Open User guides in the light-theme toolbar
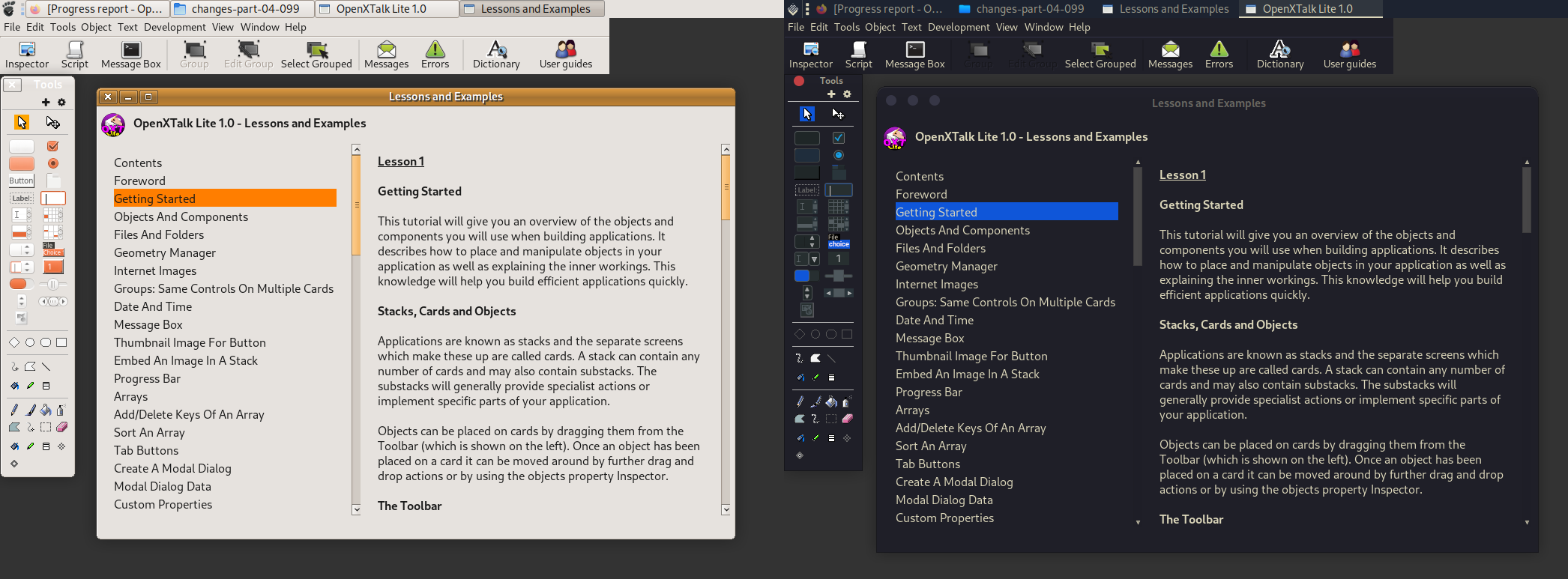The width and height of the screenshot is (1568, 579). (566, 55)
